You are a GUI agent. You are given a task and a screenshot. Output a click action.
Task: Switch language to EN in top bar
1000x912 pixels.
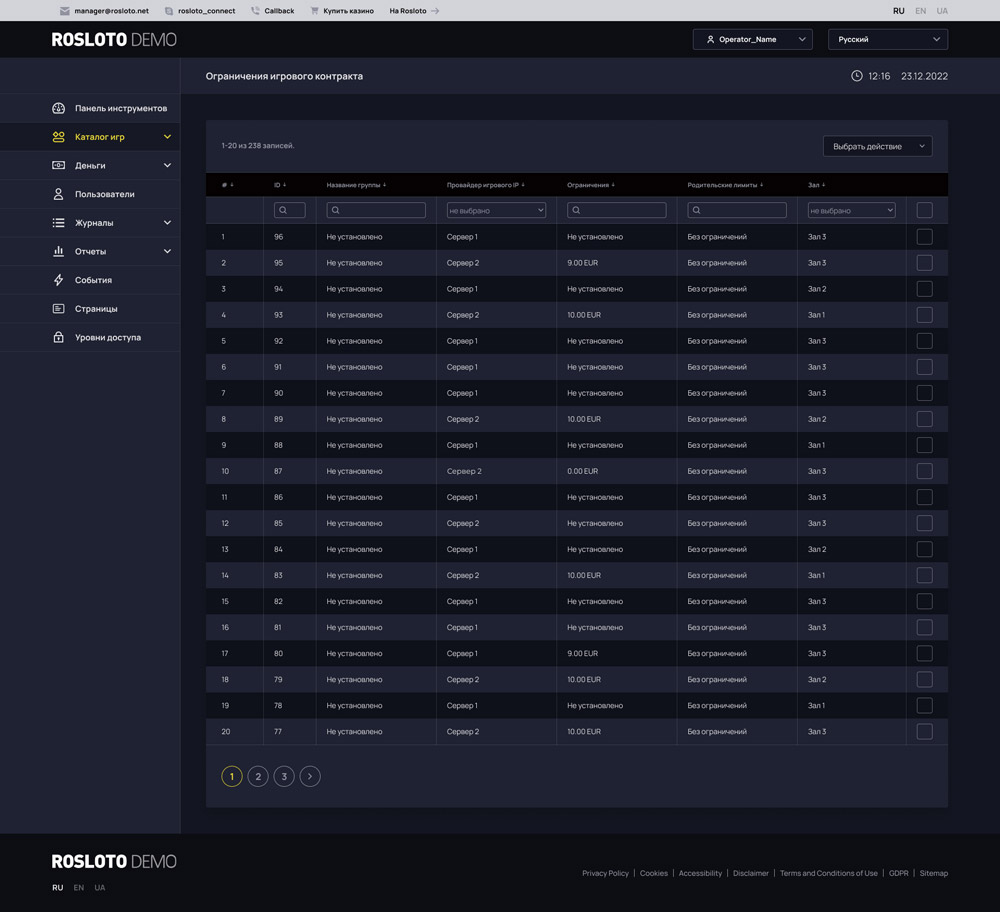click(920, 11)
